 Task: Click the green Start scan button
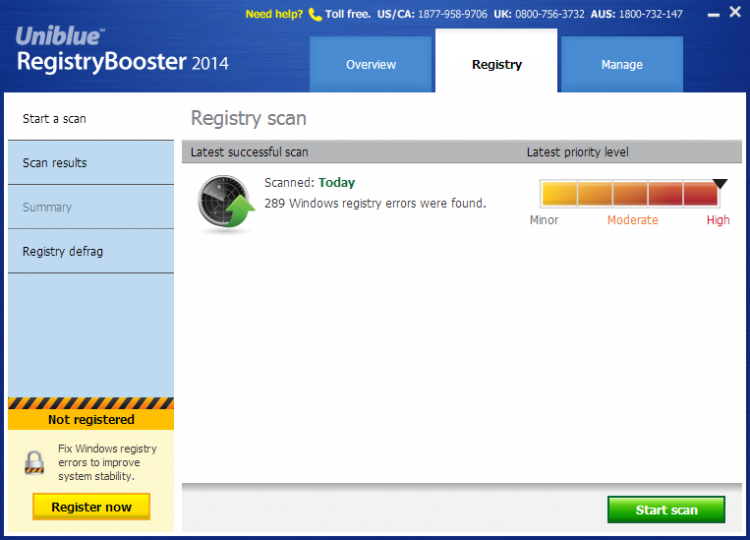(666, 510)
